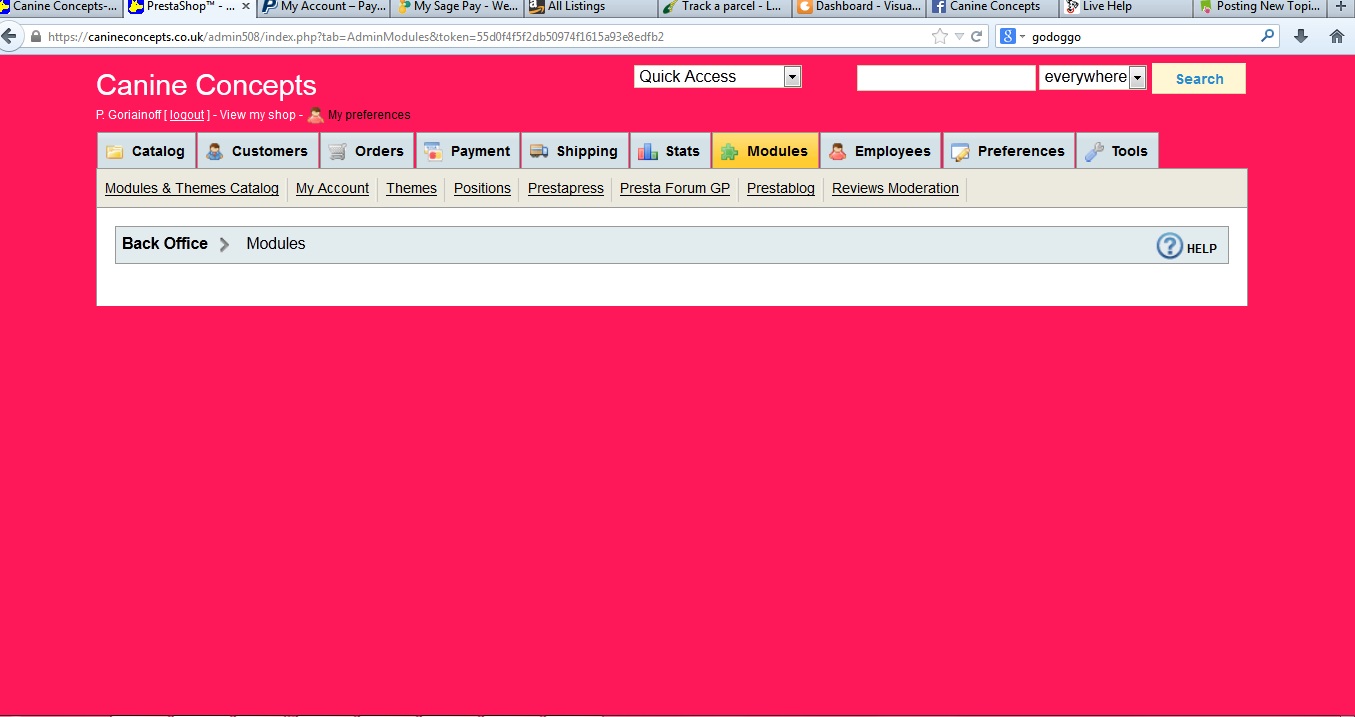Viewport: 1355px width, 717px height.
Task: Open the Positions submenu link
Action: point(482,188)
